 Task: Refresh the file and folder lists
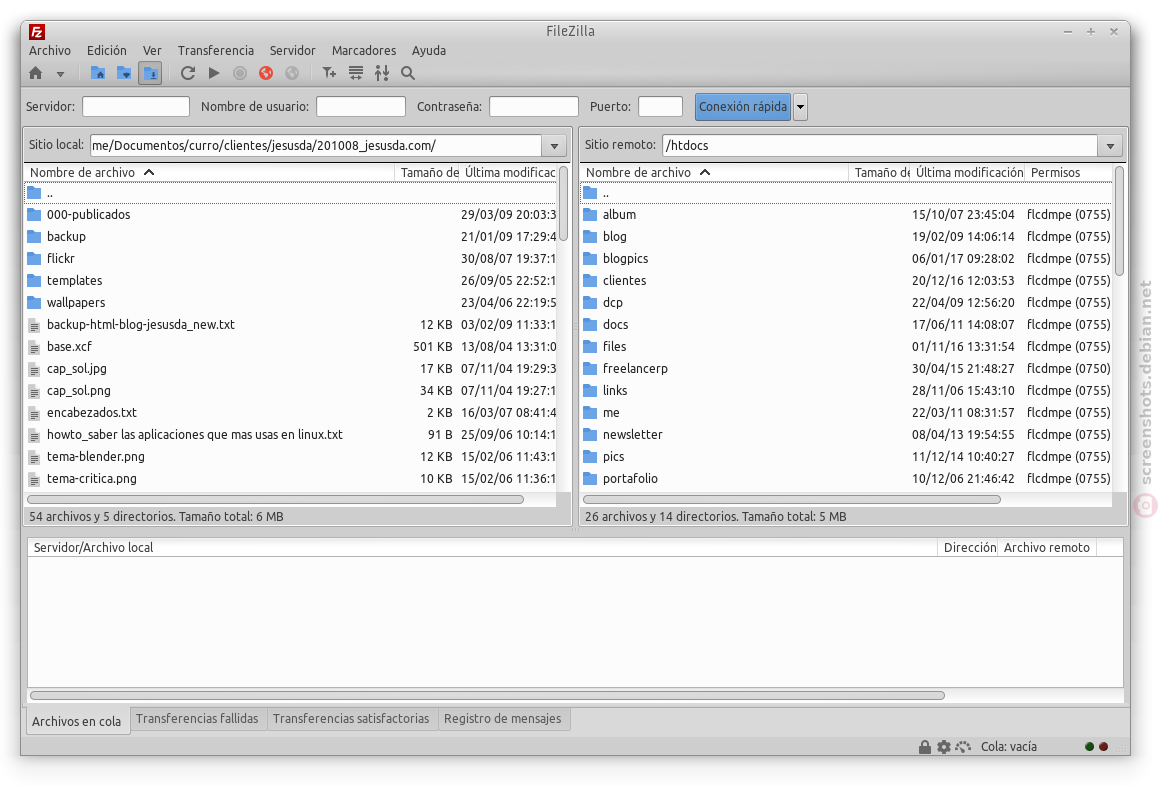(x=188, y=73)
